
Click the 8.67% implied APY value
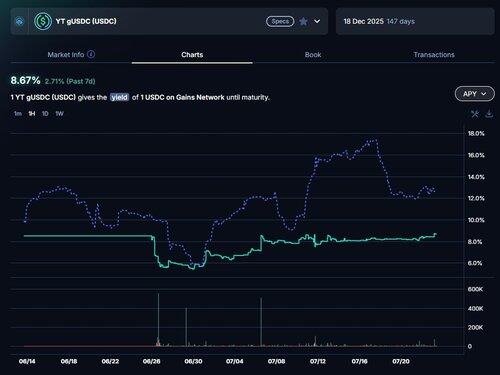[x=25, y=80]
